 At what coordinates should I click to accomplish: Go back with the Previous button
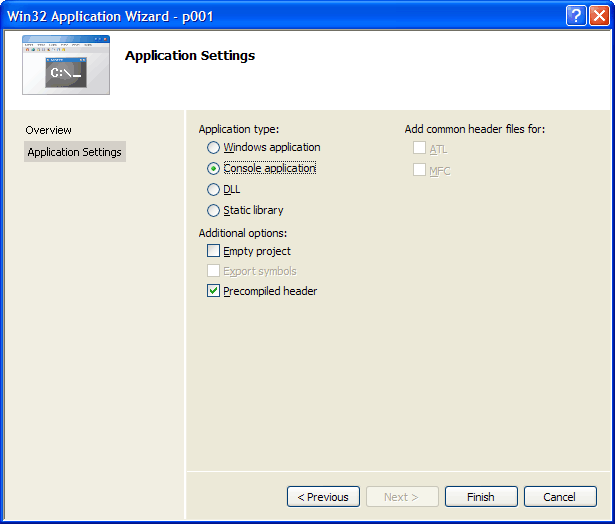[323, 497]
